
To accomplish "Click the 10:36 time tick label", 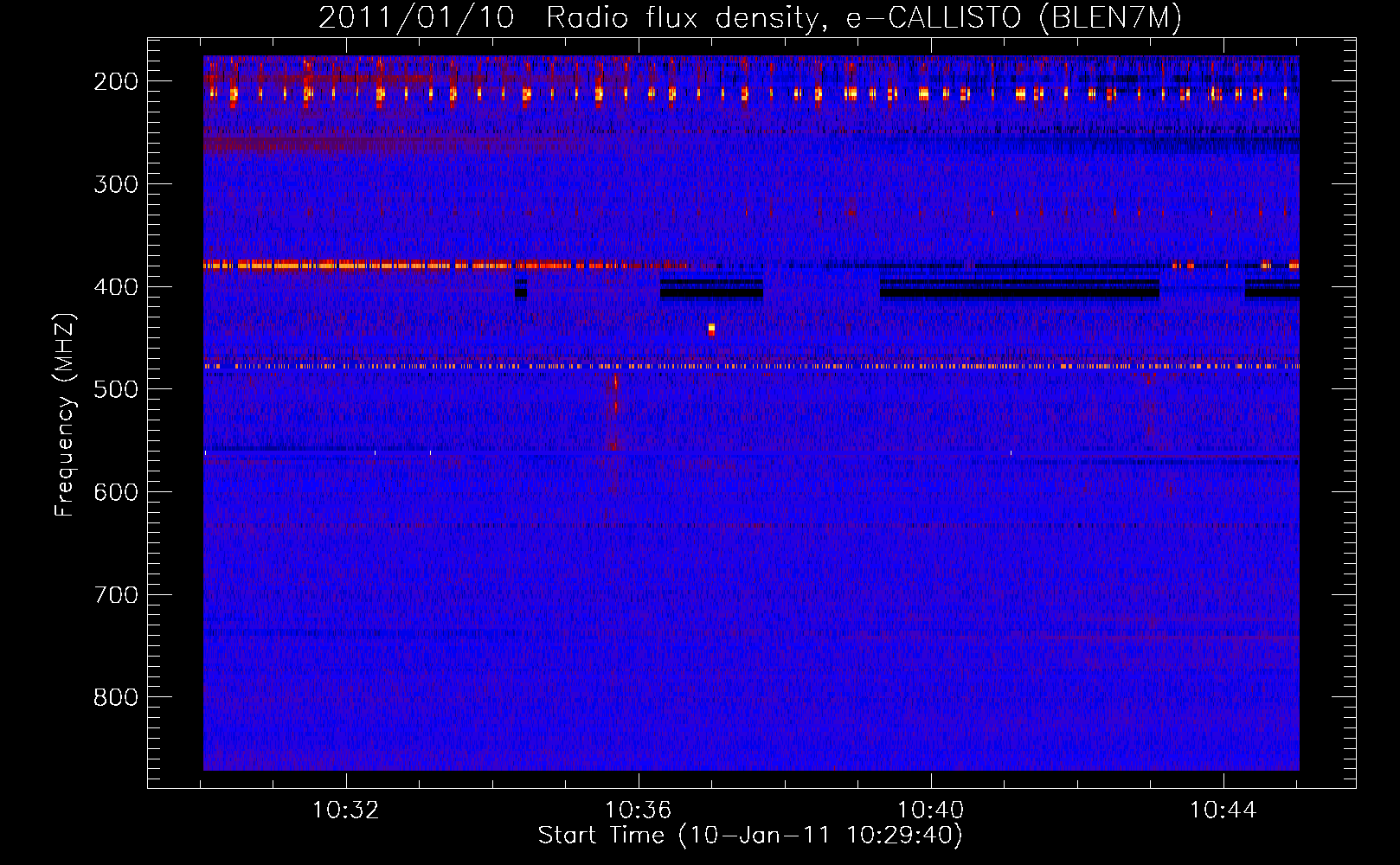I will pyautogui.click(x=639, y=811).
